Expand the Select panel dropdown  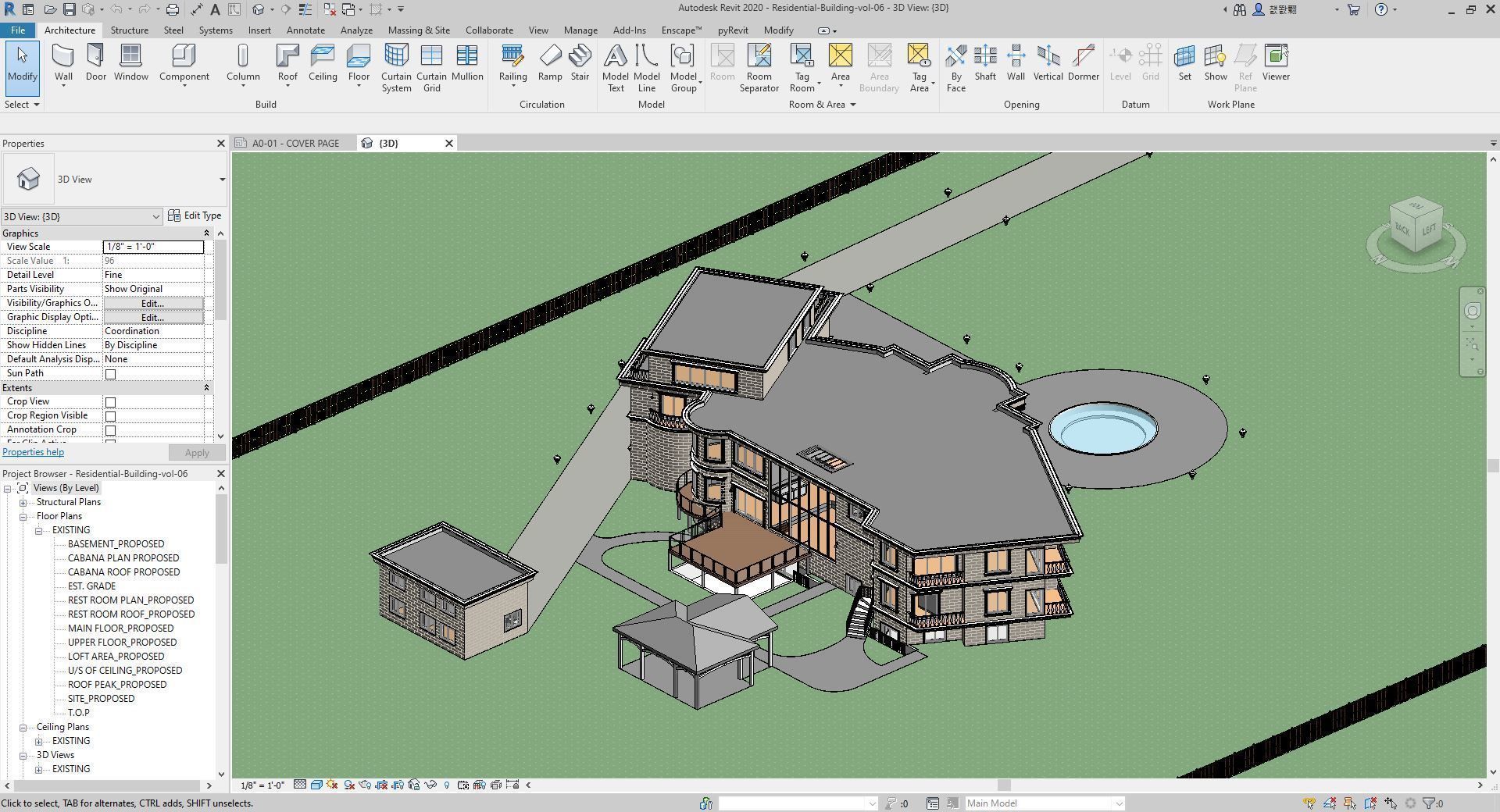coord(22,105)
